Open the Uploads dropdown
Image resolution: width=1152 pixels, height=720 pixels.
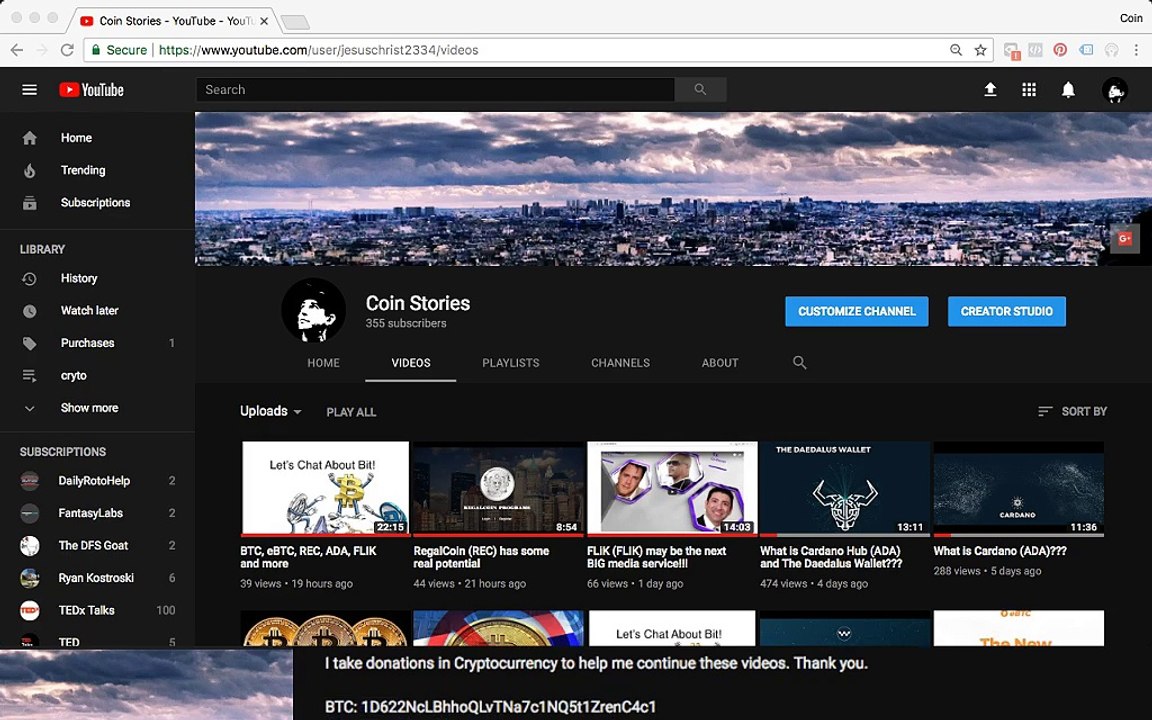click(270, 411)
